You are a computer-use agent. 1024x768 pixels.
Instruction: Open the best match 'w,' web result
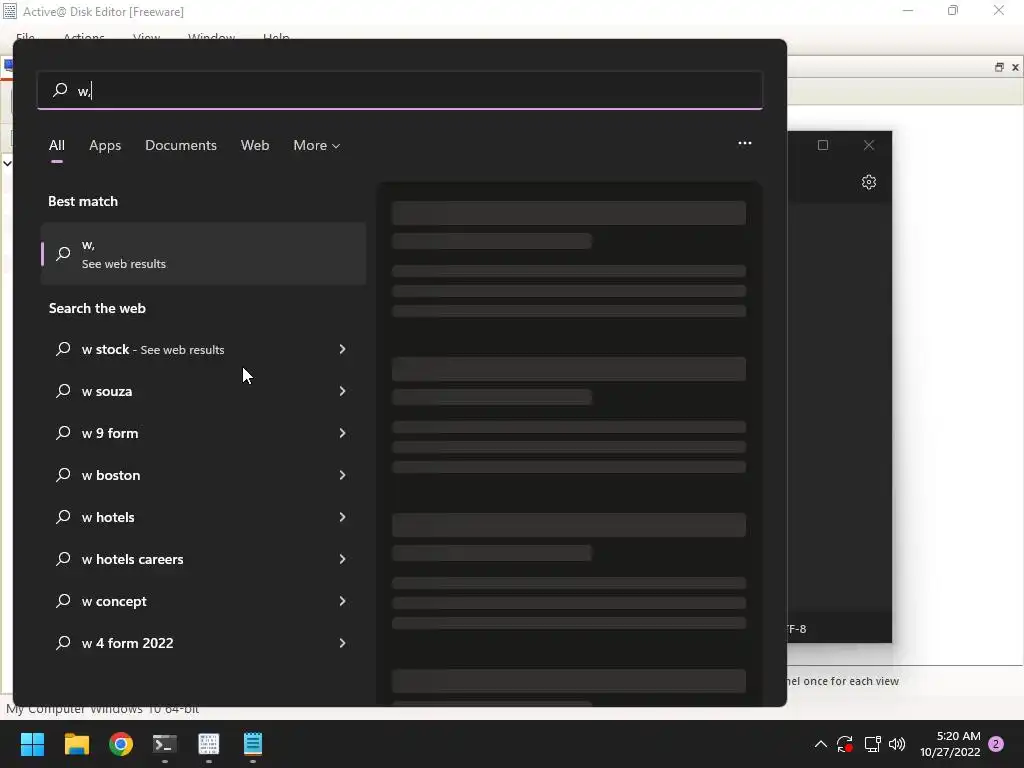tap(203, 253)
